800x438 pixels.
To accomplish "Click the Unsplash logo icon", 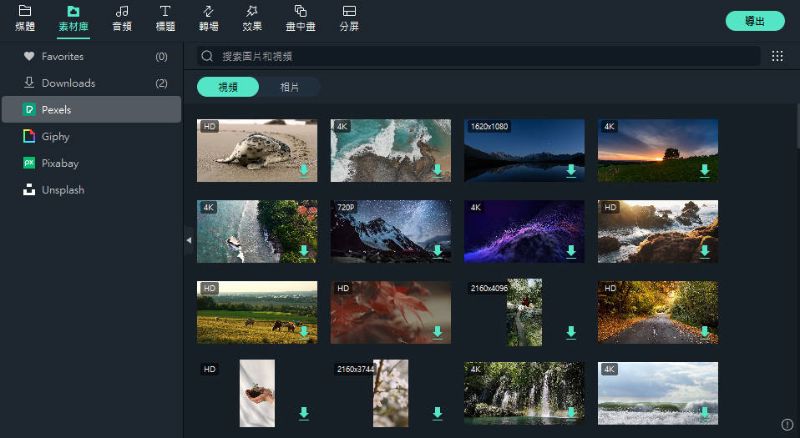I will pos(29,190).
